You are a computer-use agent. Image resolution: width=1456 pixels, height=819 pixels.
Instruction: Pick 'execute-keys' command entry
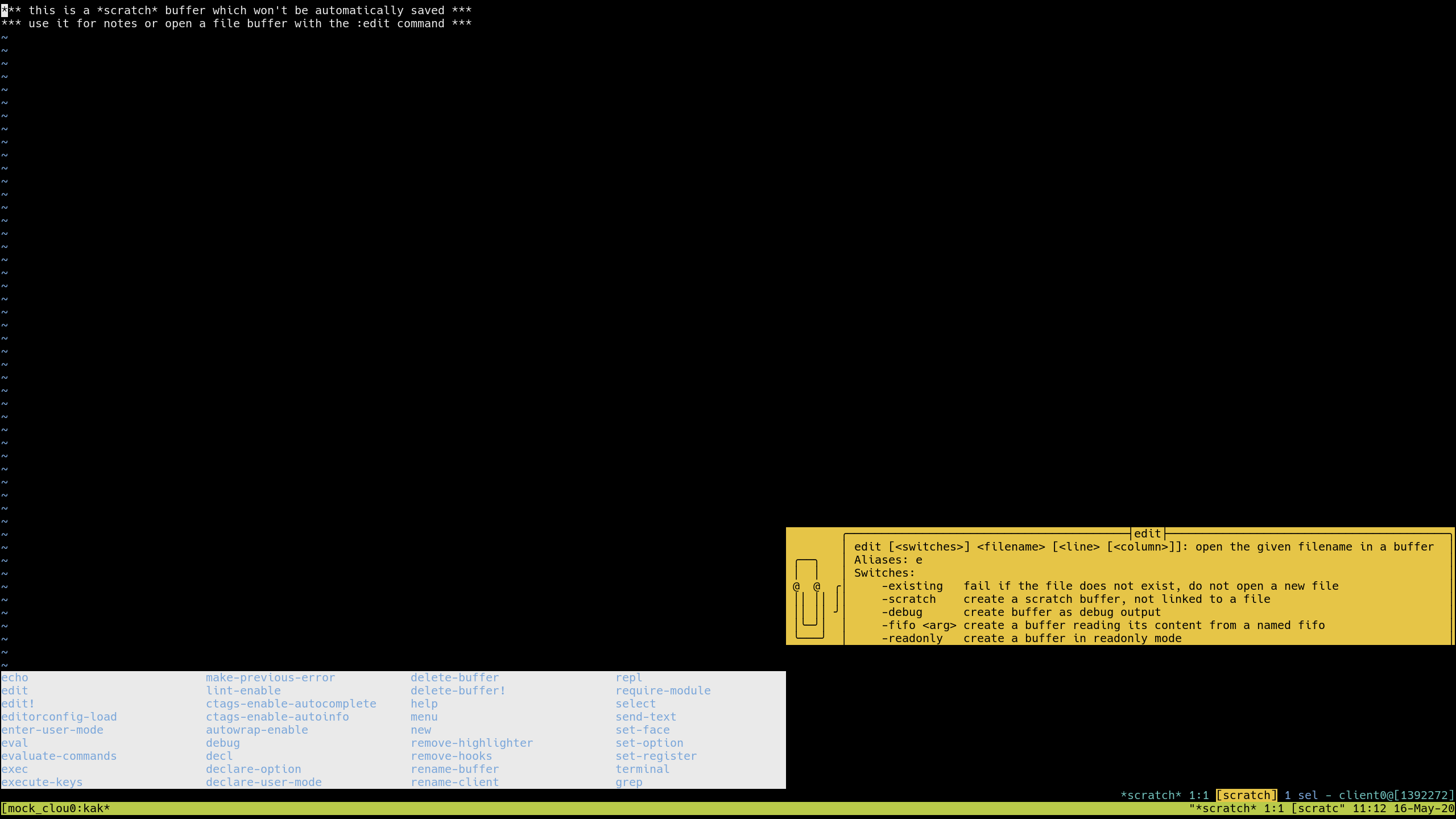42,782
